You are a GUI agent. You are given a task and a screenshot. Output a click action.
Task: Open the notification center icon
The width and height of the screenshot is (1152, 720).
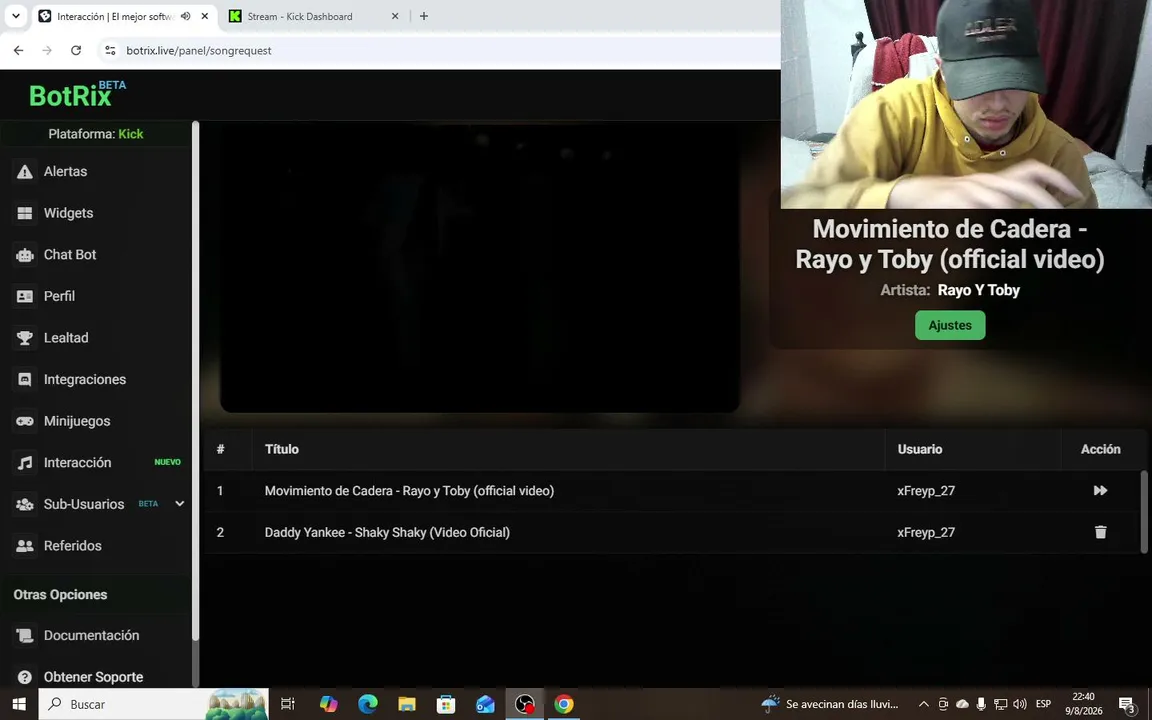(1128, 705)
